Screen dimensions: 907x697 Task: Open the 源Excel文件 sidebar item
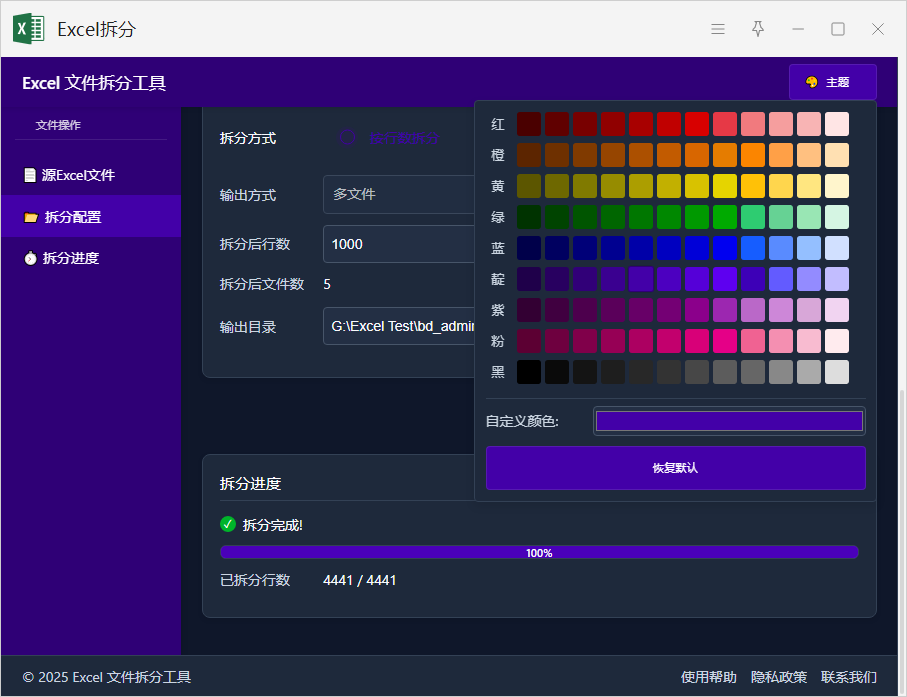pos(91,175)
